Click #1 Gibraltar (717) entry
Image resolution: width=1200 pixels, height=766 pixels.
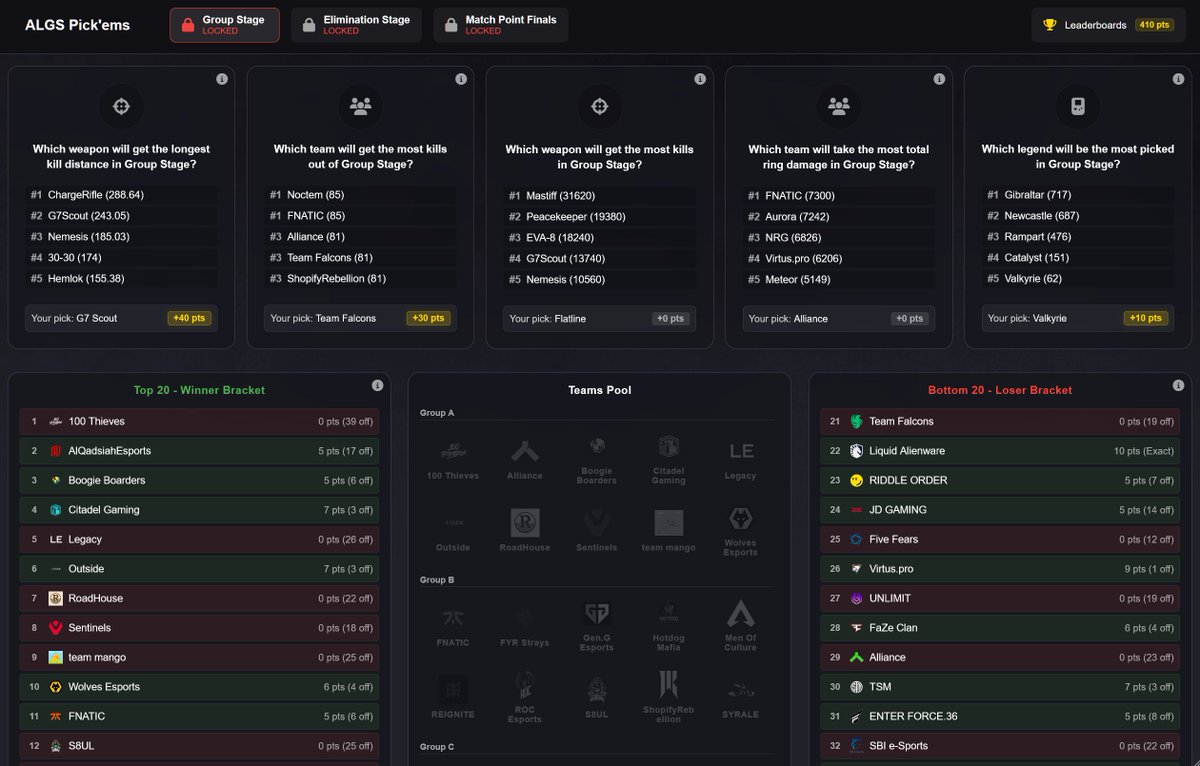pyautogui.click(x=1078, y=195)
